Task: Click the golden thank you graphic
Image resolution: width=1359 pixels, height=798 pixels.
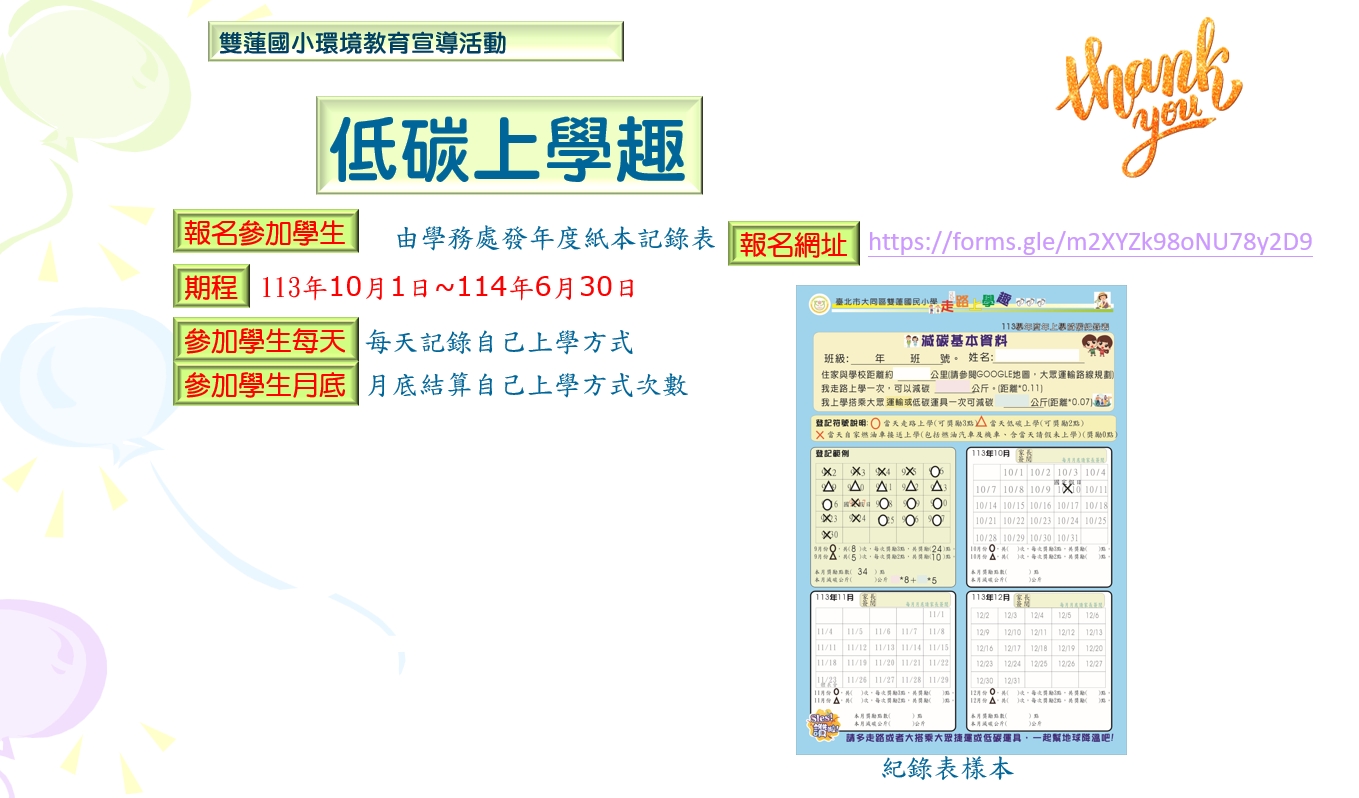Action: pyautogui.click(x=1148, y=92)
